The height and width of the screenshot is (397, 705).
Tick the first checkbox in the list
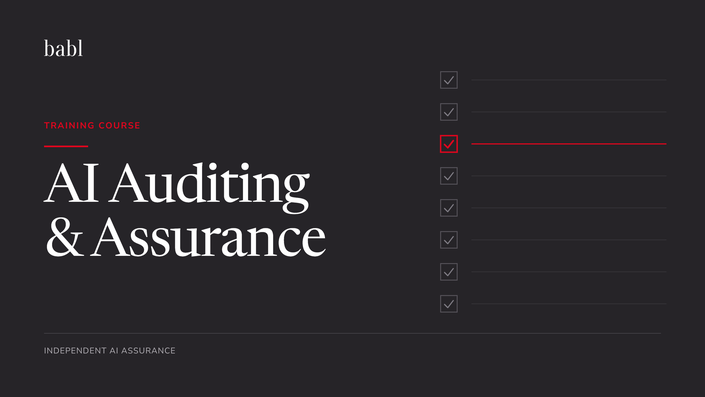tap(449, 80)
